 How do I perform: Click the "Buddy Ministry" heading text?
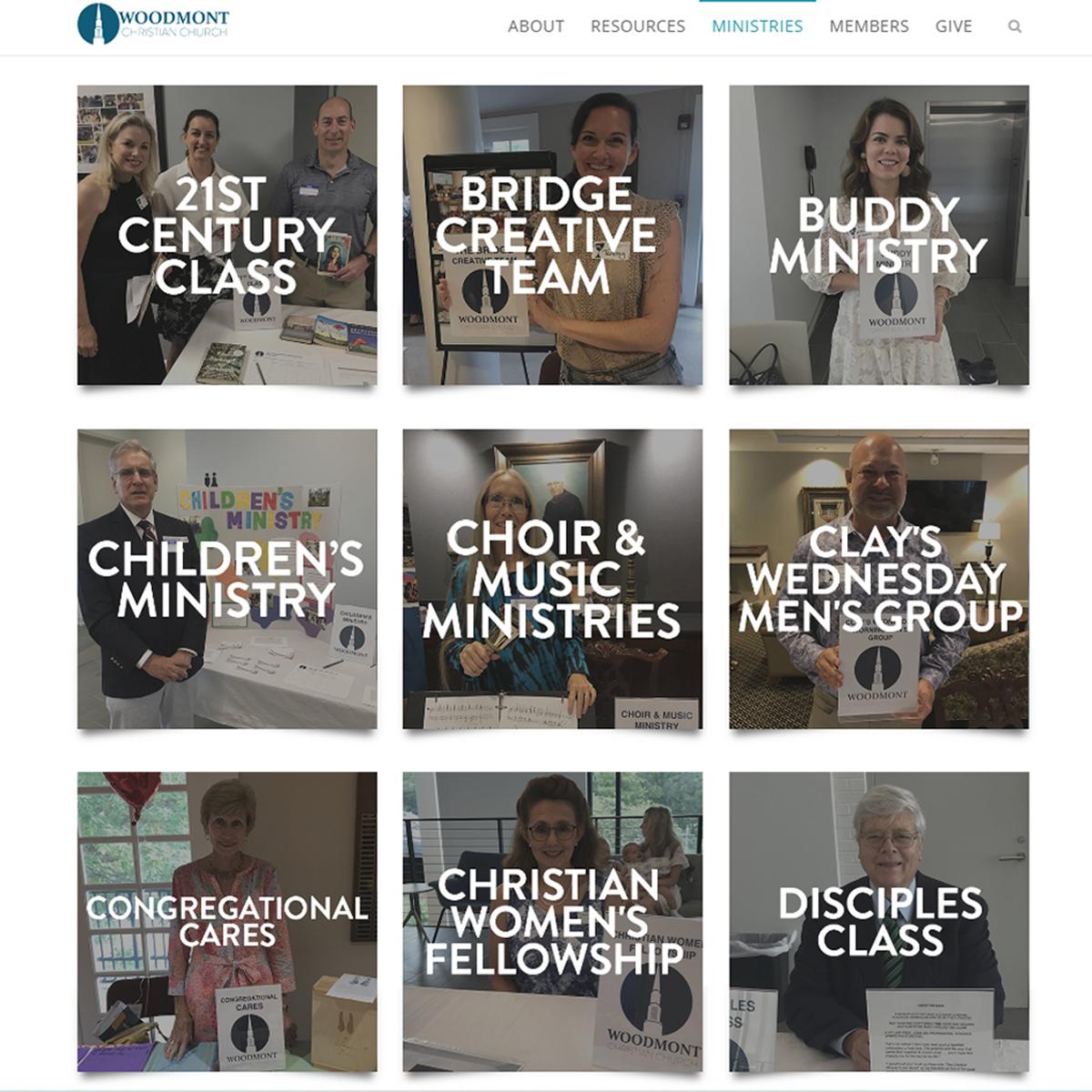click(x=879, y=236)
